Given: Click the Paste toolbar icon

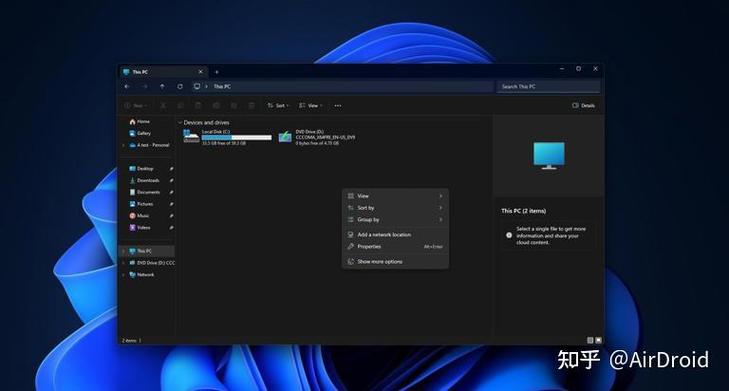Looking at the screenshot, I should point(198,106).
